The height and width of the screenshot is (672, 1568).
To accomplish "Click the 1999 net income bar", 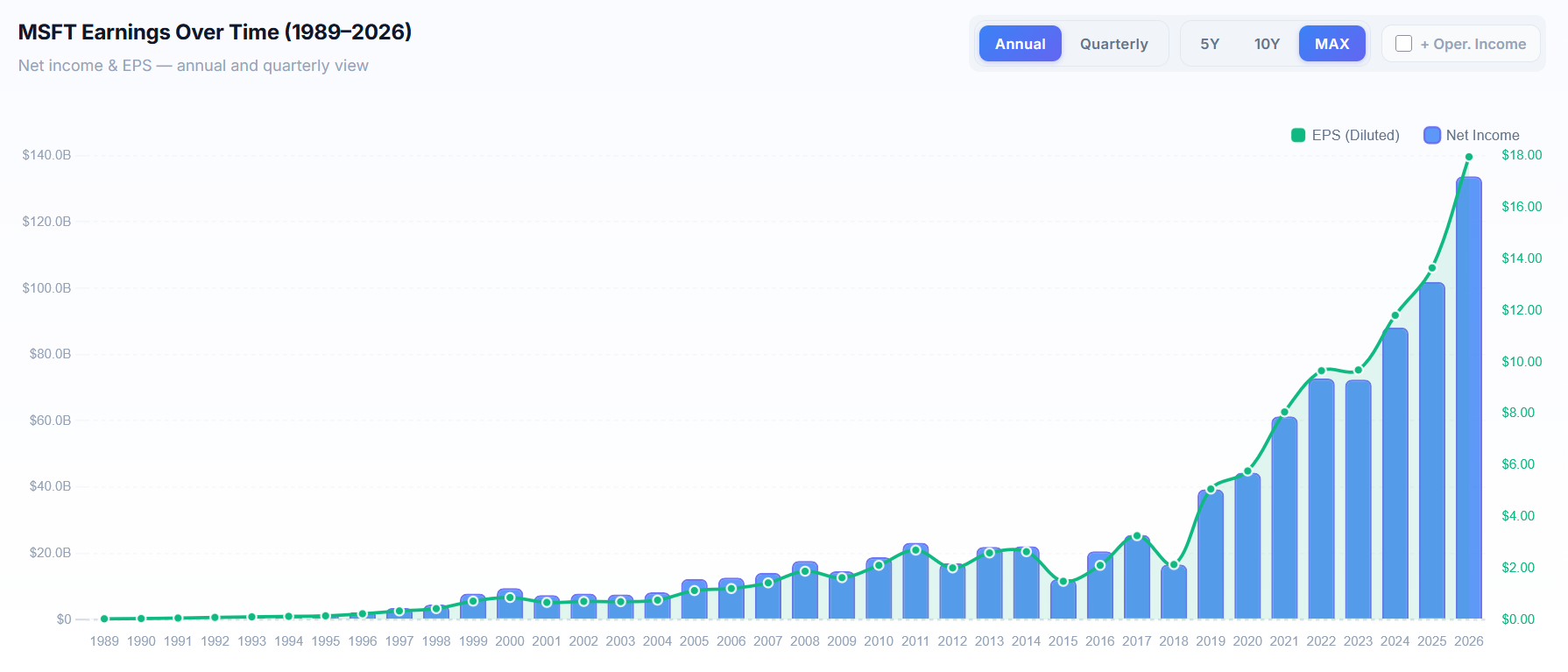I will pos(473,606).
